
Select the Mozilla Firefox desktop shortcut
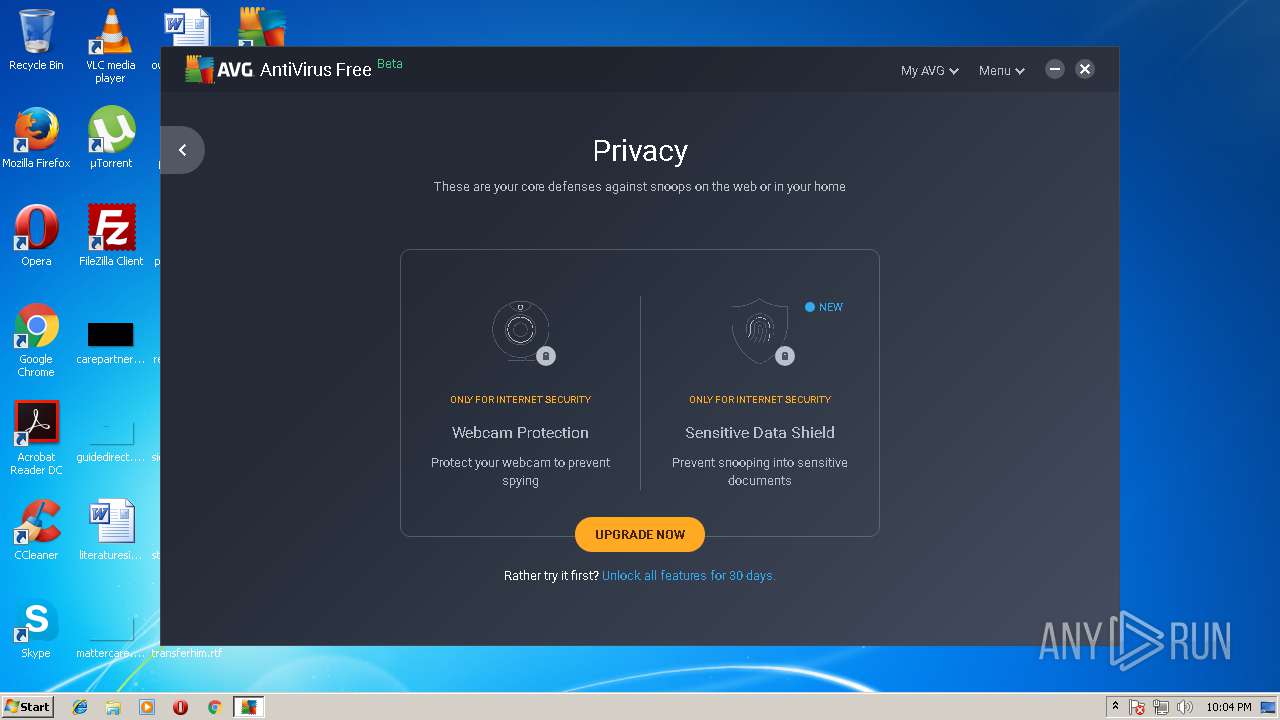tap(36, 138)
